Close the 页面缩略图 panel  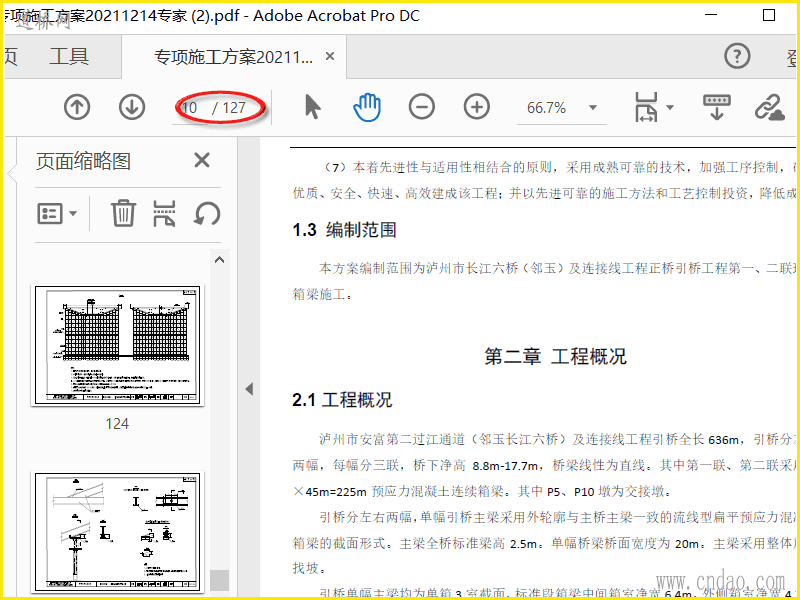click(x=202, y=160)
